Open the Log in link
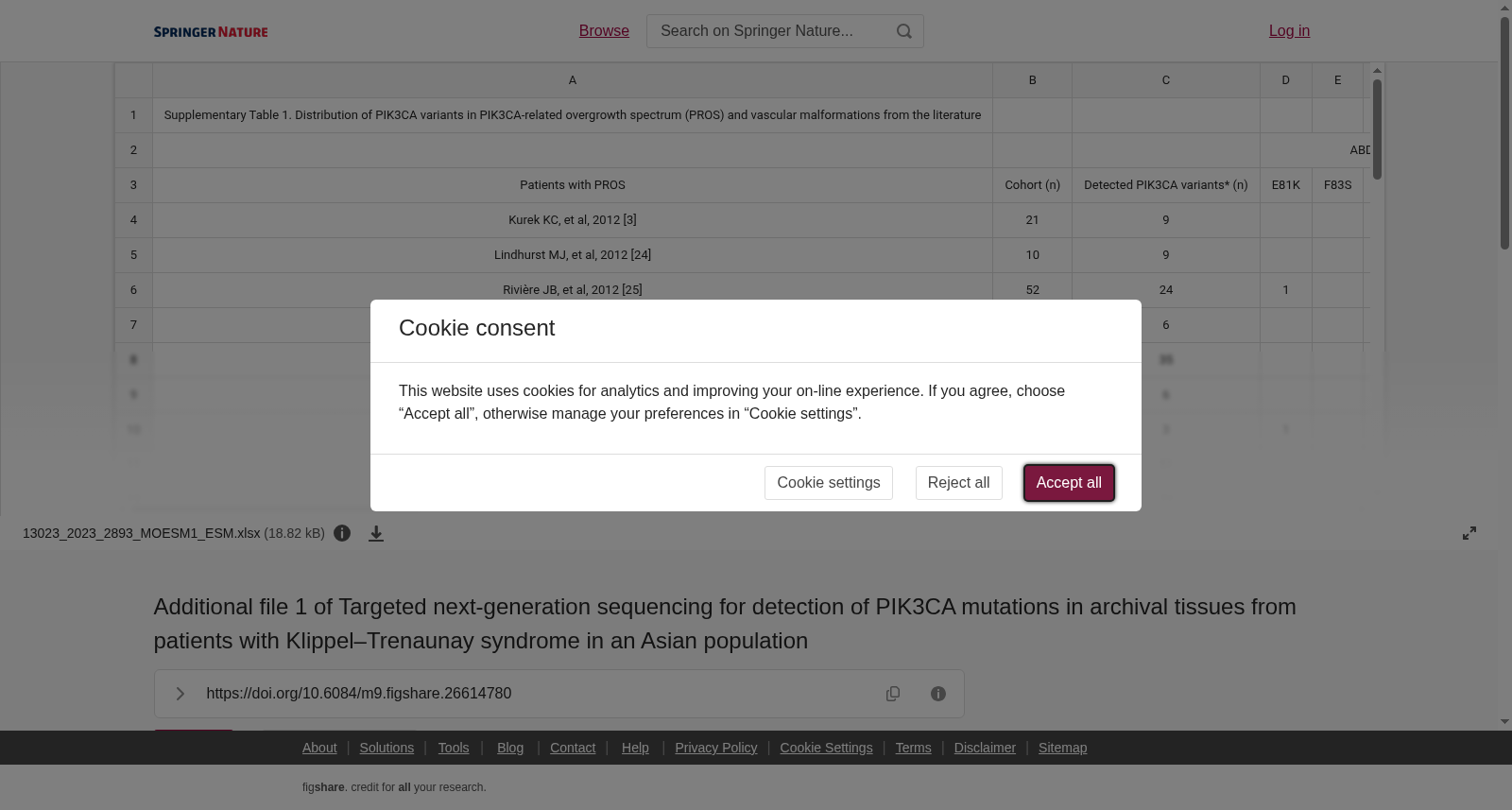 [1289, 31]
